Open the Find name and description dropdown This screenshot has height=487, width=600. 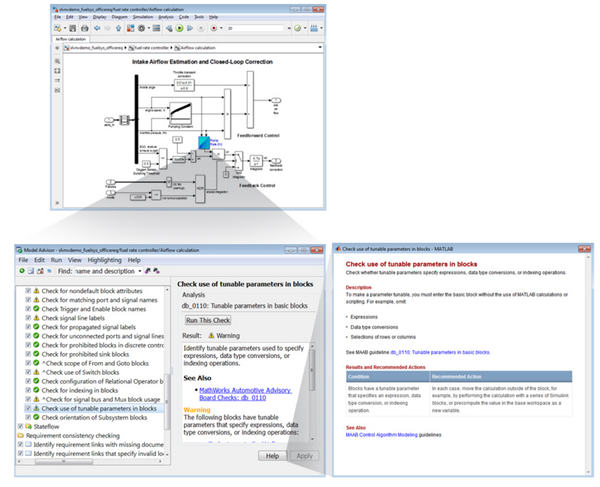coord(139,271)
